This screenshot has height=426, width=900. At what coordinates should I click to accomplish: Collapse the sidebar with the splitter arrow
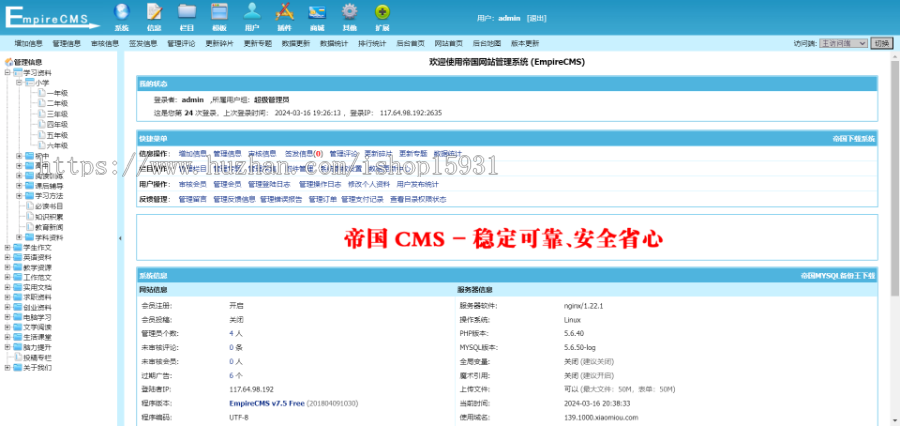pyautogui.click(x=120, y=238)
